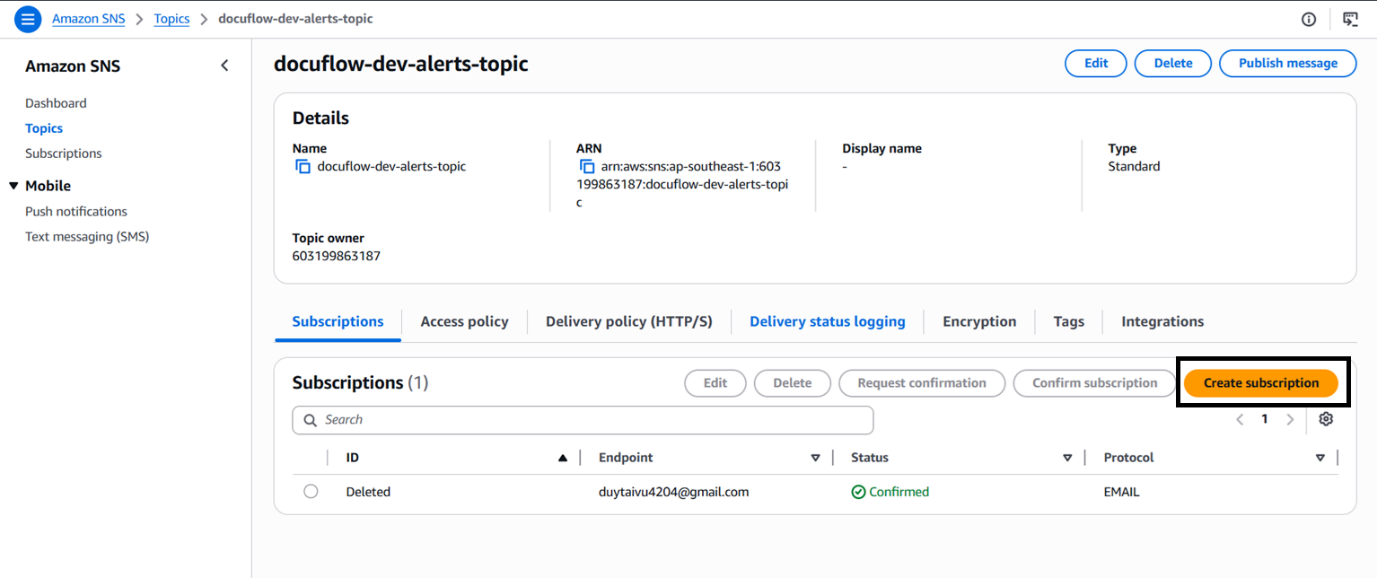Screen dimensions: 1377x578
Task: Open Text messaging (SMS) in sidebar
Action: 87,237
